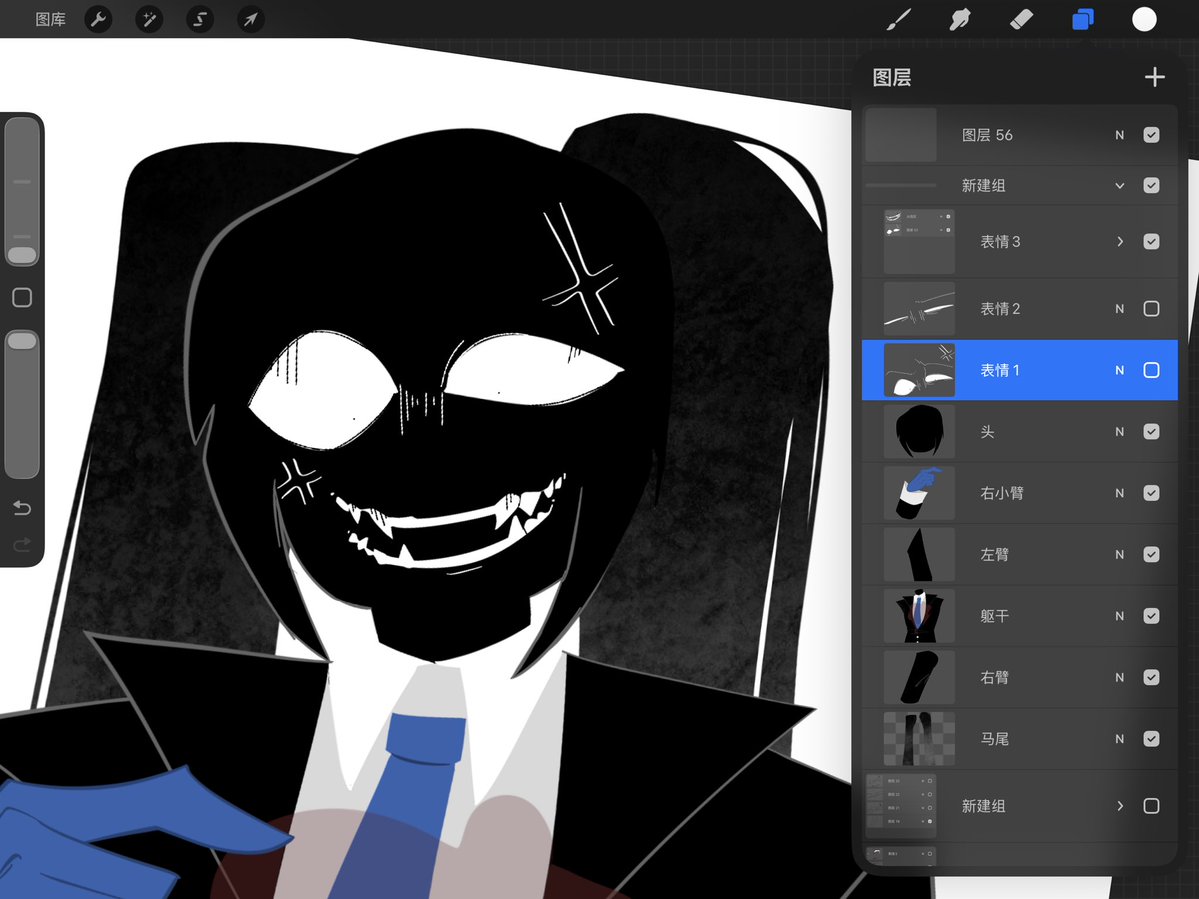Undo the last action
Screen dimensions: 1199x899
(x=22, y=508)
